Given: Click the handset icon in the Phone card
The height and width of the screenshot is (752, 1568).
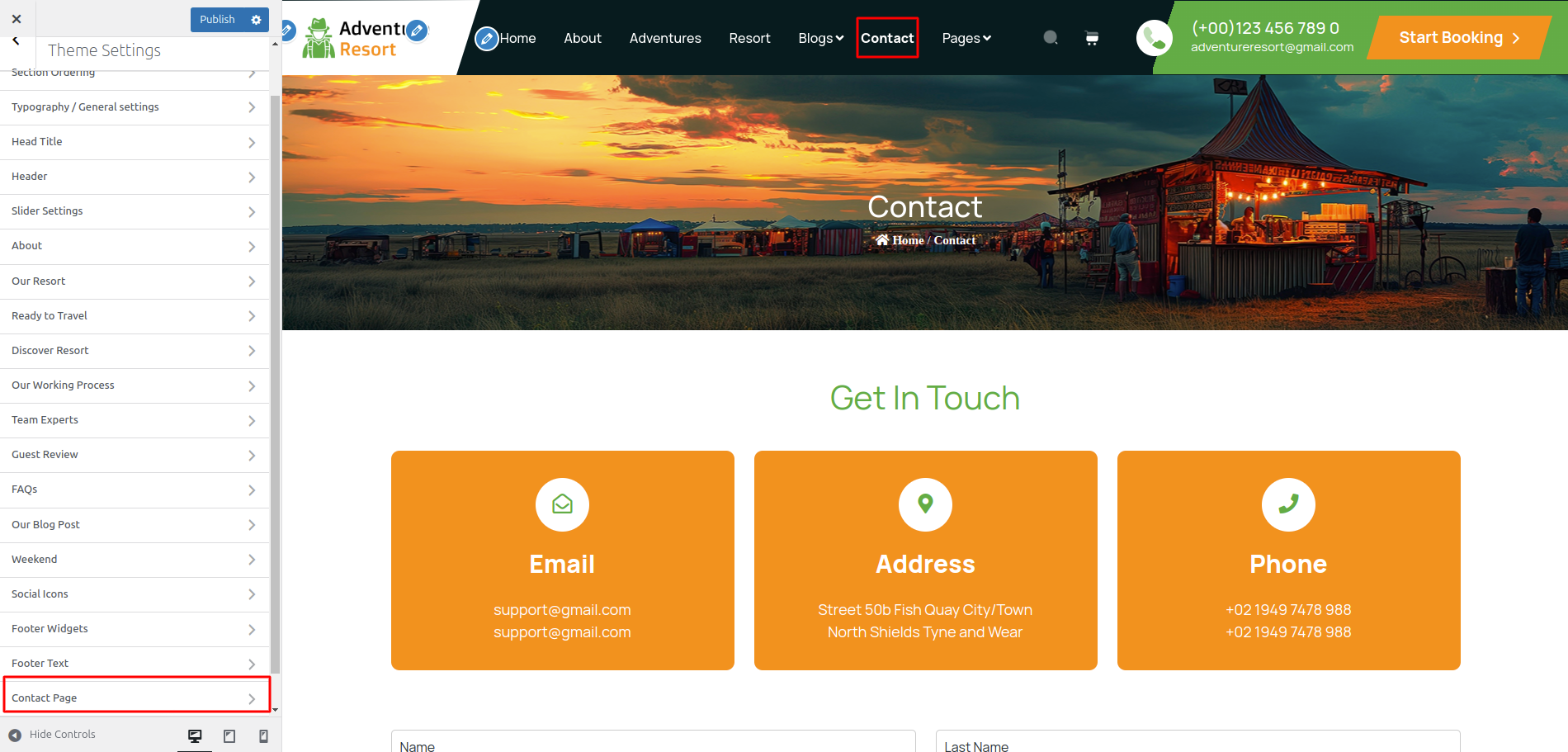Looking at the screenshot, I should (1288, 504).
